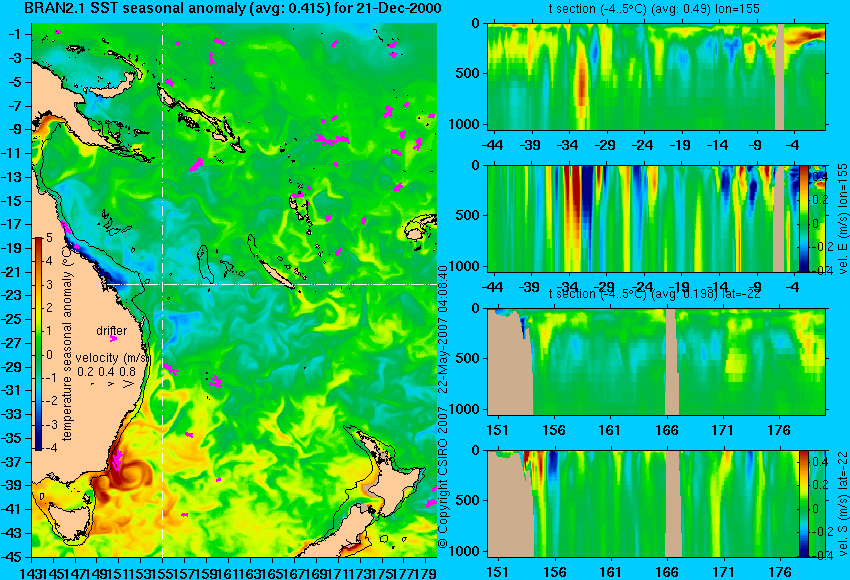Click the '500' depth label of the eastward velocity section
The width and height of the screenshot is (850, 580).
click(x=467, y=216)
